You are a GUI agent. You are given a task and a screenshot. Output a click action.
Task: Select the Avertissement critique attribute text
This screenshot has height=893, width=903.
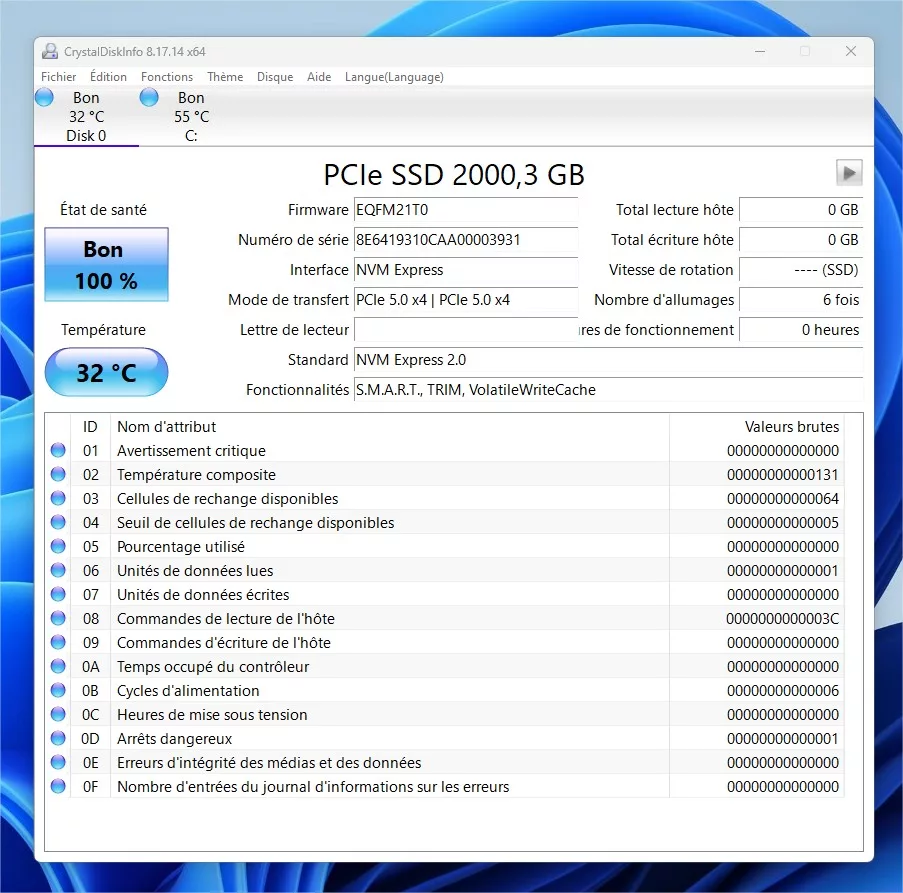(191, 451)
